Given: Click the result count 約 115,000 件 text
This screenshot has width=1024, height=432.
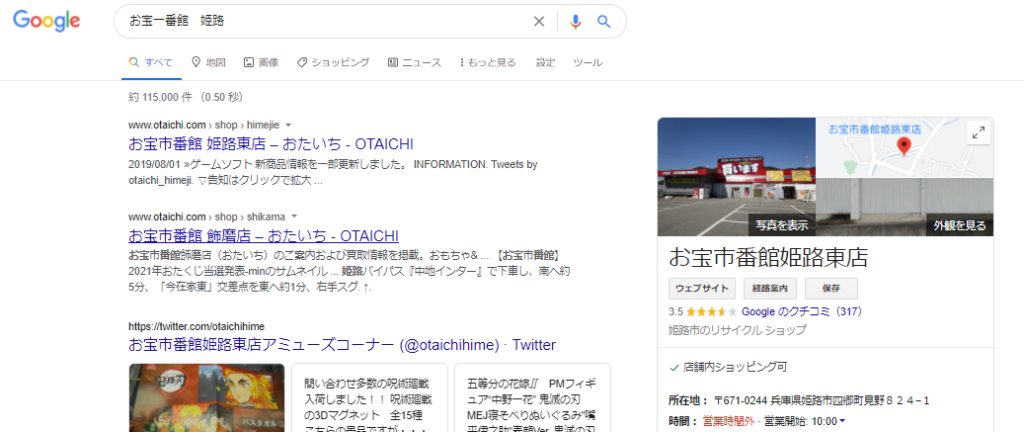Looking at the screenshot, I should click(161, 97).
